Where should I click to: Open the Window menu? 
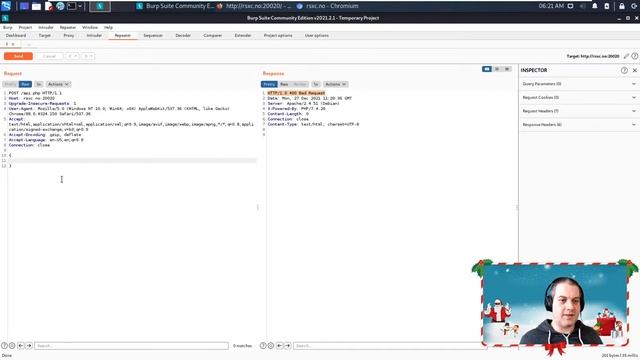(x=90, y=27)
